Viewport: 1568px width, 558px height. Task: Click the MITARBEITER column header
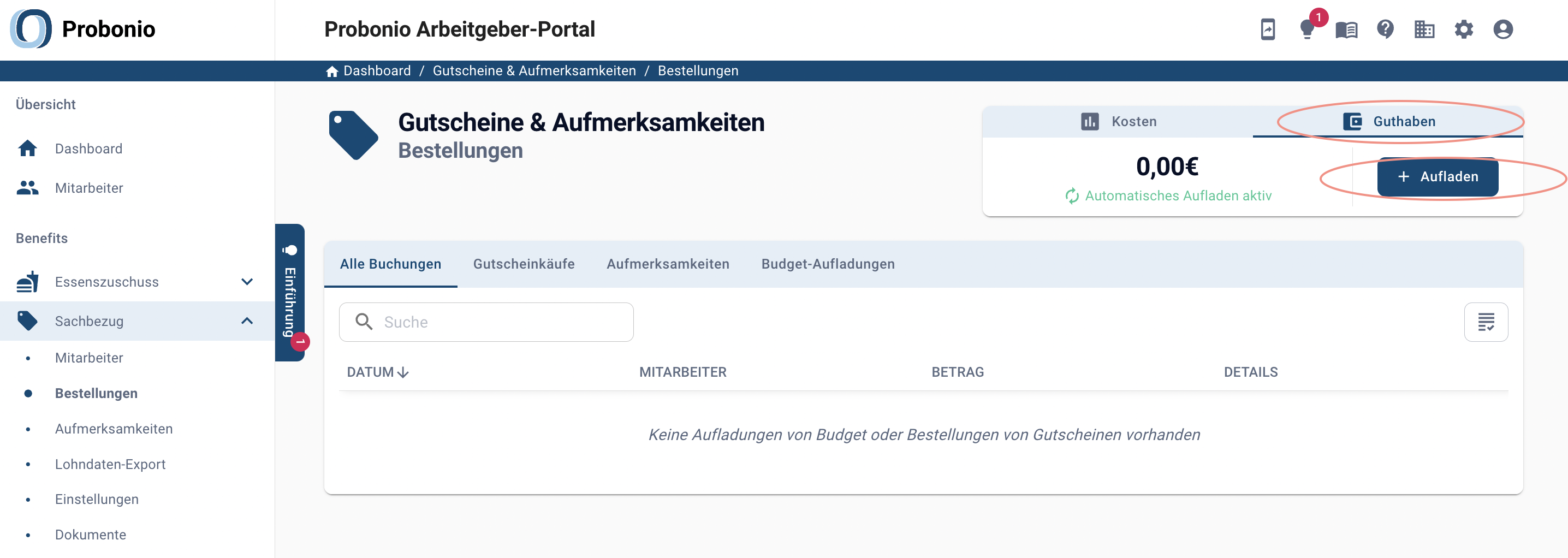683,372
